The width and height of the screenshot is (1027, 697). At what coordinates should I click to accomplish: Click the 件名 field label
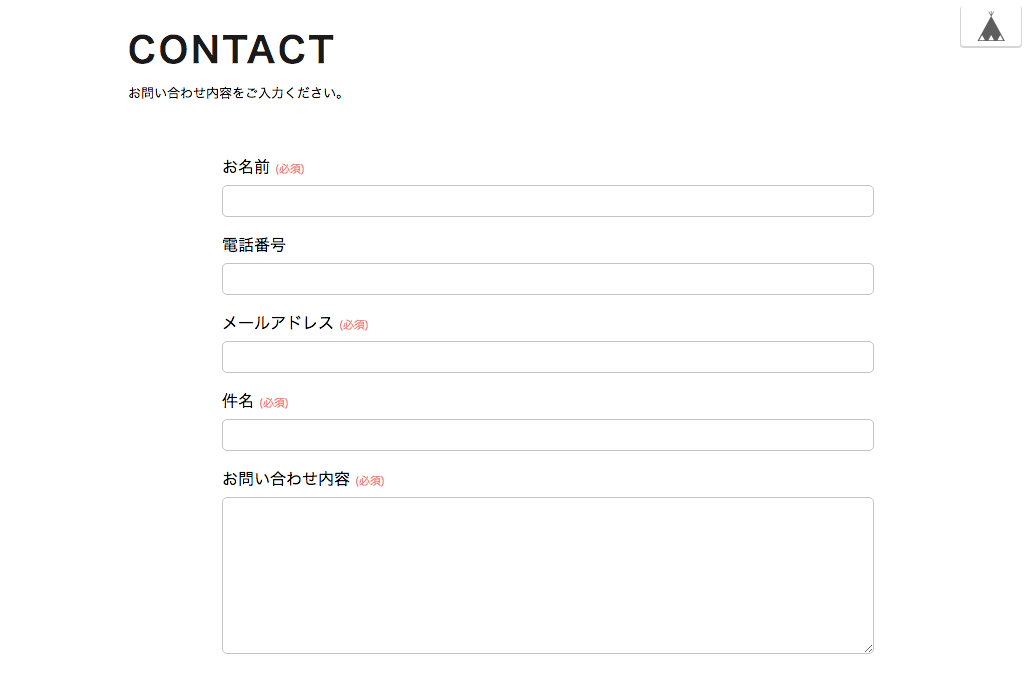(x=238, y=401)
